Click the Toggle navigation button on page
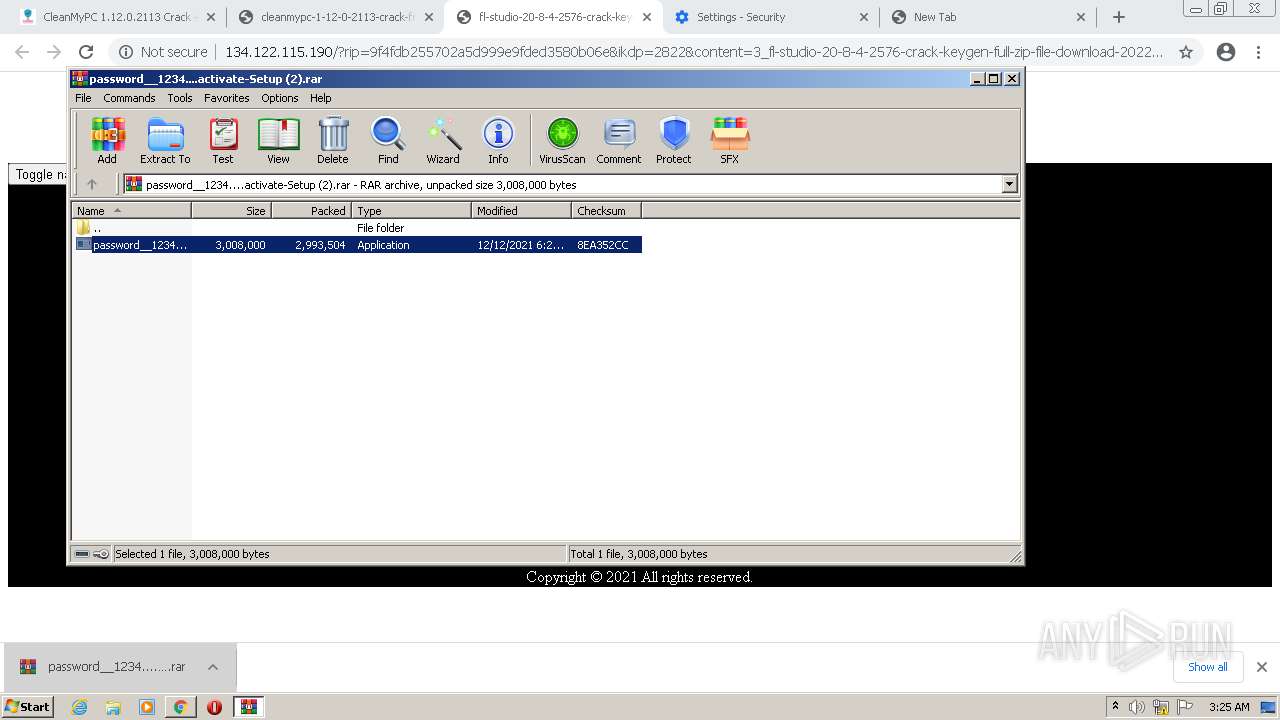The image size is (1280, 720). click(40, 174)
